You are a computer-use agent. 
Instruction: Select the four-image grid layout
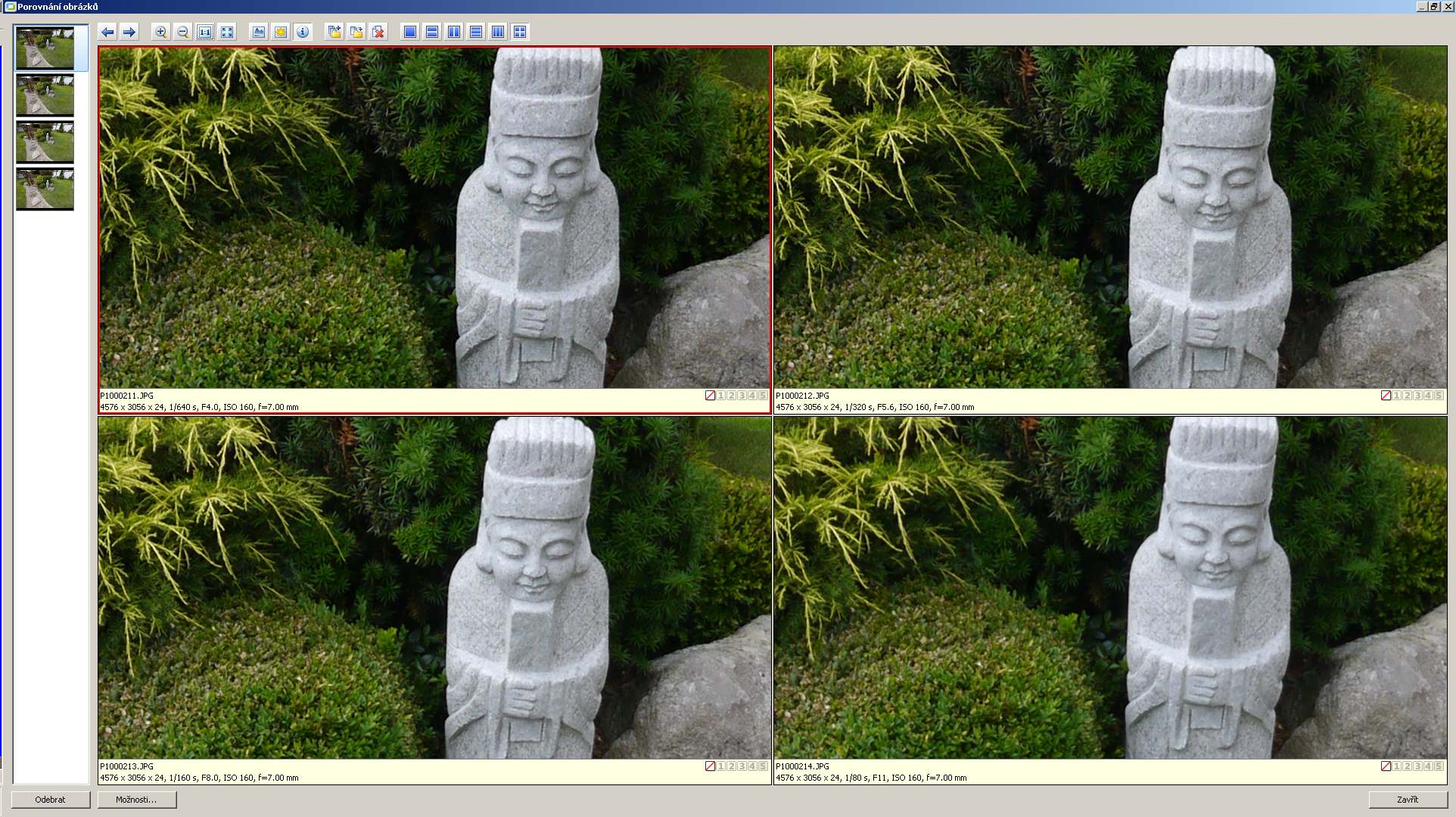click(519, 32)
